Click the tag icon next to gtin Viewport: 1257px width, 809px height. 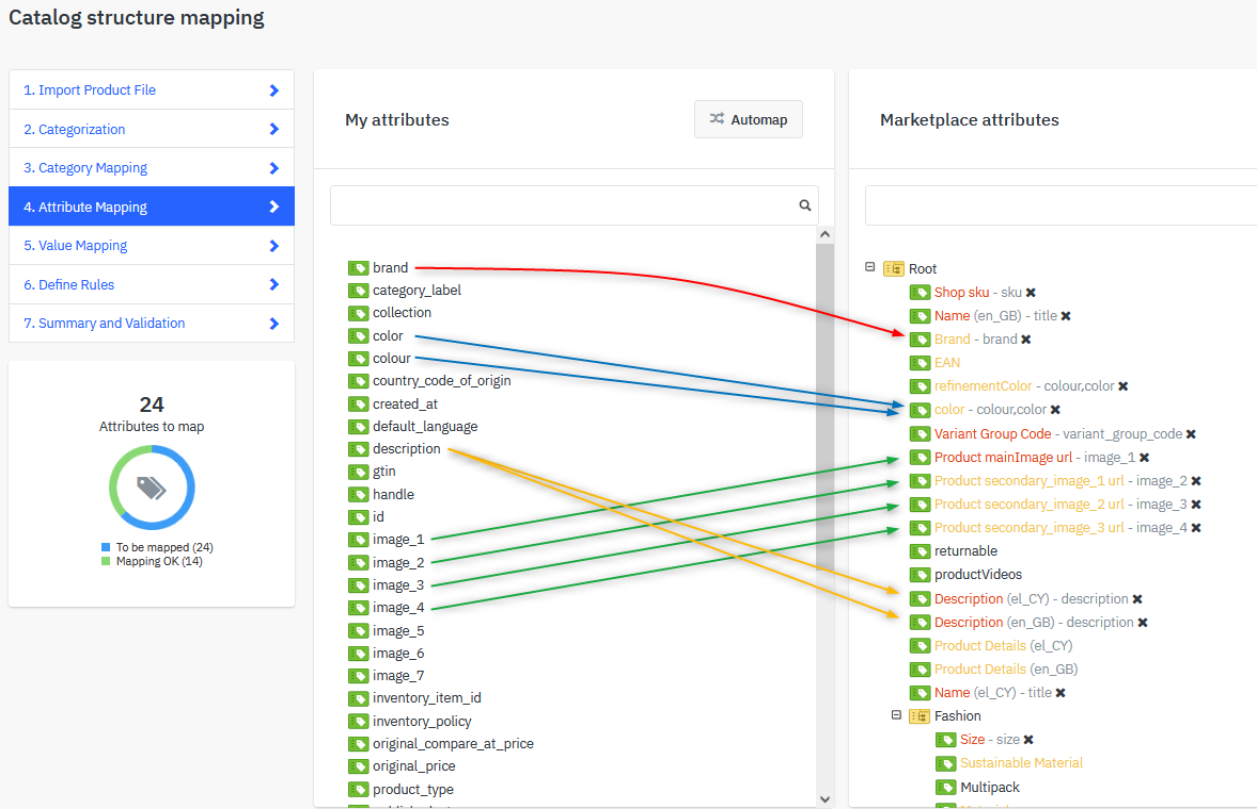click(358, 472)
